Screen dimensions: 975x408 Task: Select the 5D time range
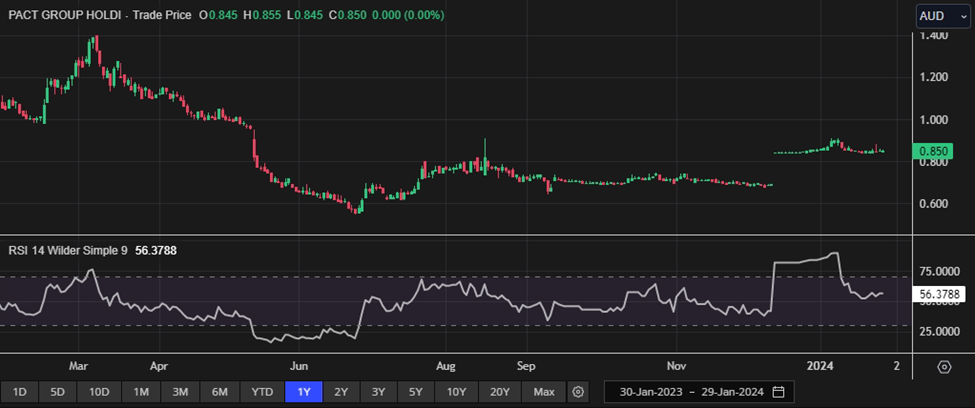click(57, 392)
